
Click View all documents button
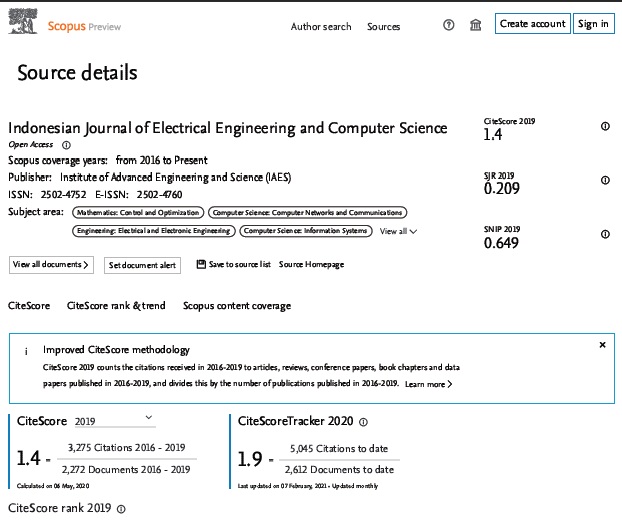pos(51,265)
